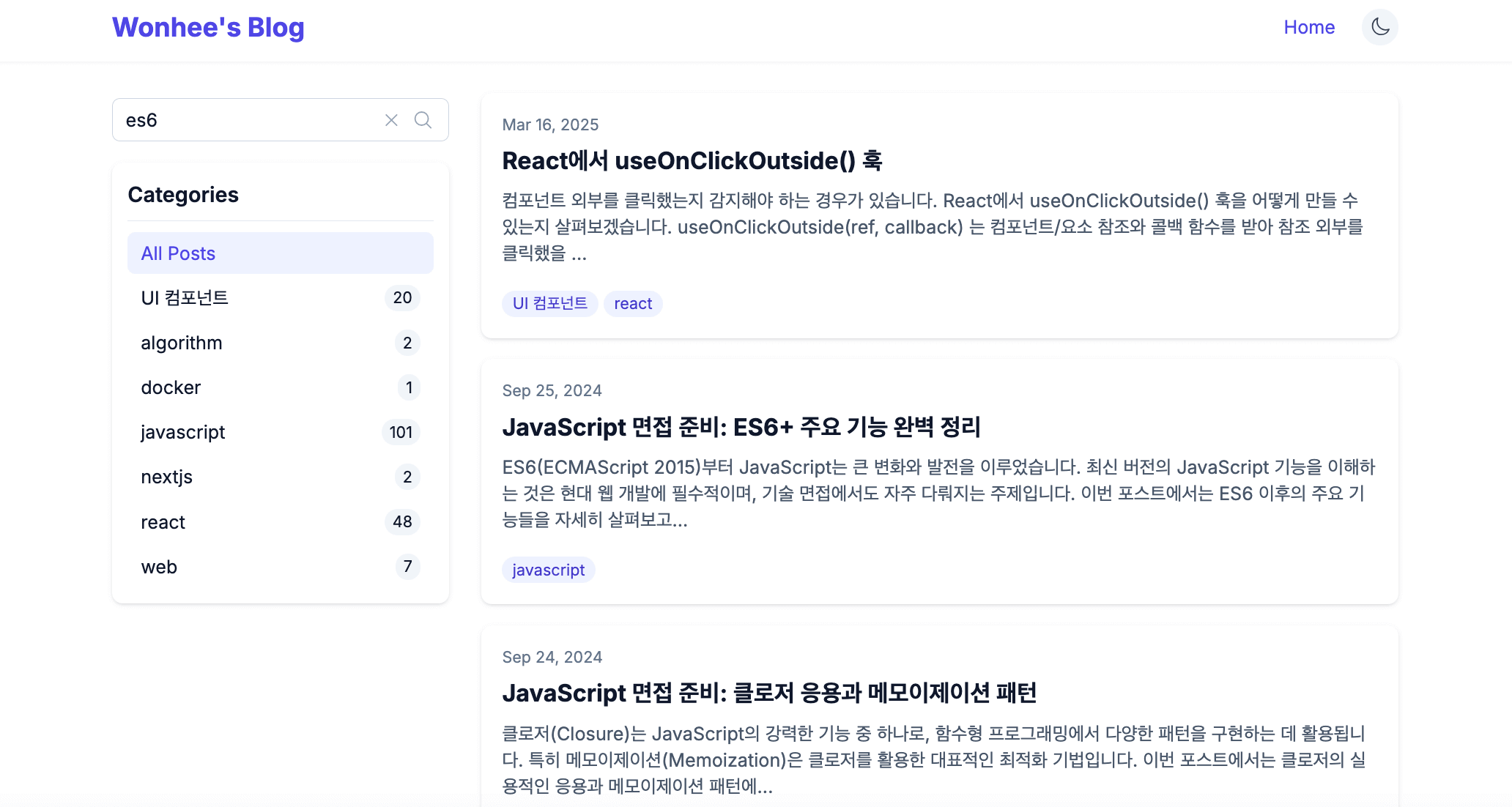The height and width of the screenshot is (807, 1512).
Task: Clear the search text with X icon
Action: point(392,120)
